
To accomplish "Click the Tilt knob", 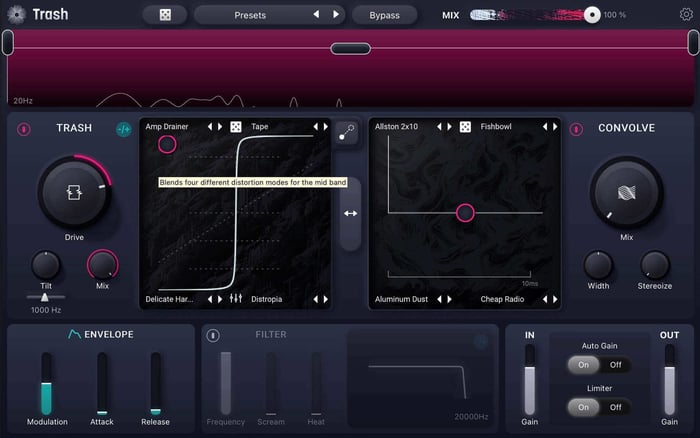I will (x=46, y=265).
